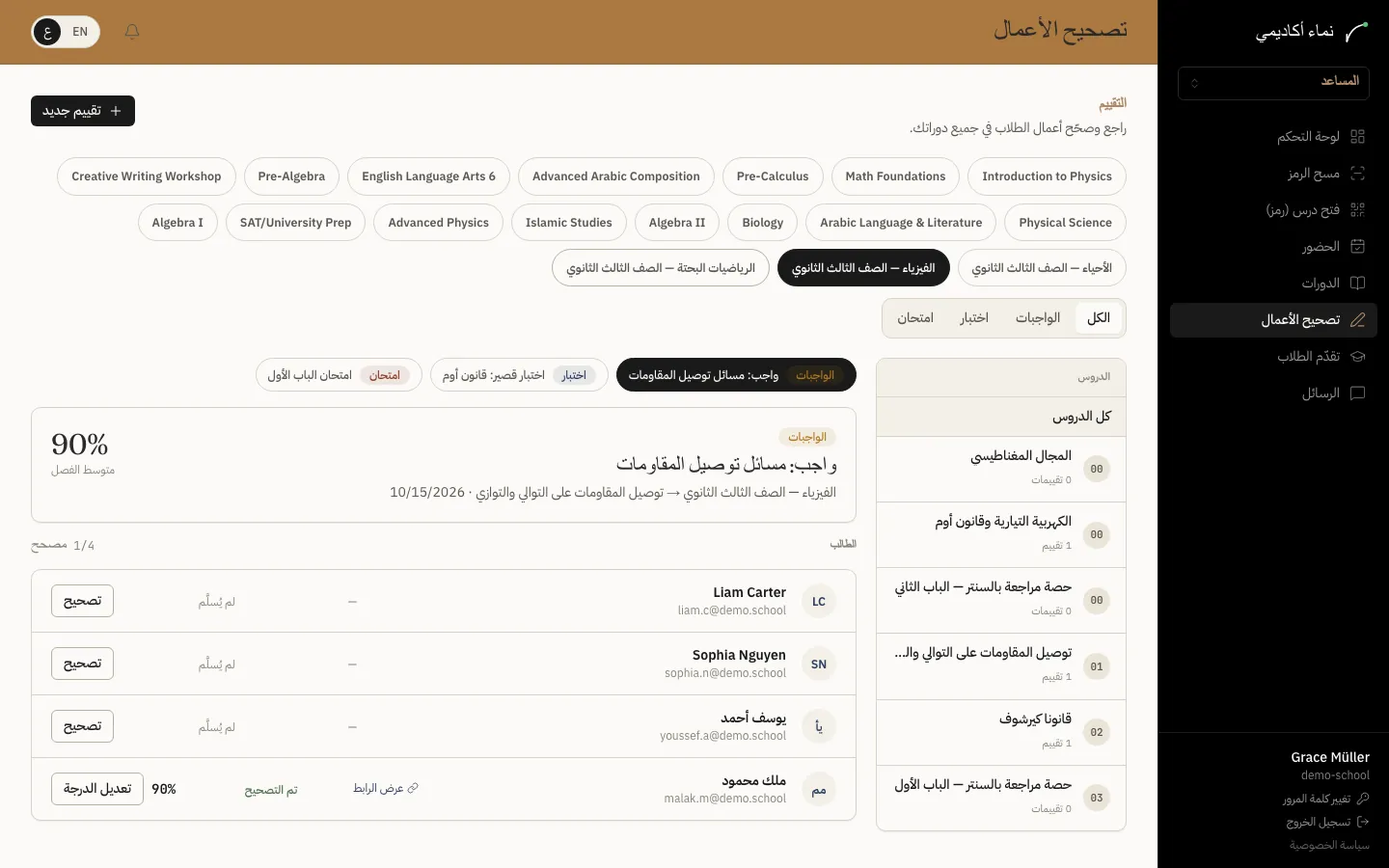
Task: Select the Advanced Physics course chip
Action: (439, 223)
